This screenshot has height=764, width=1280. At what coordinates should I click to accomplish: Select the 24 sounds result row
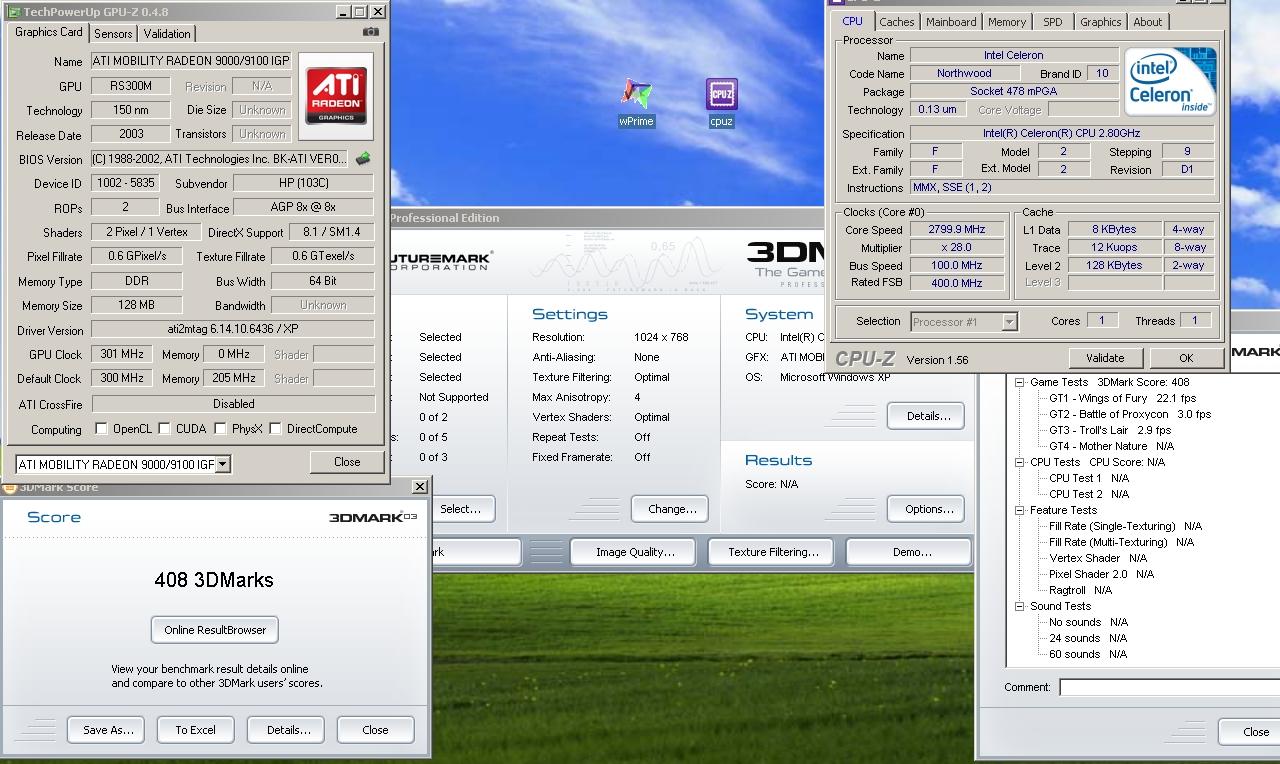click(x=1088, y=638)
